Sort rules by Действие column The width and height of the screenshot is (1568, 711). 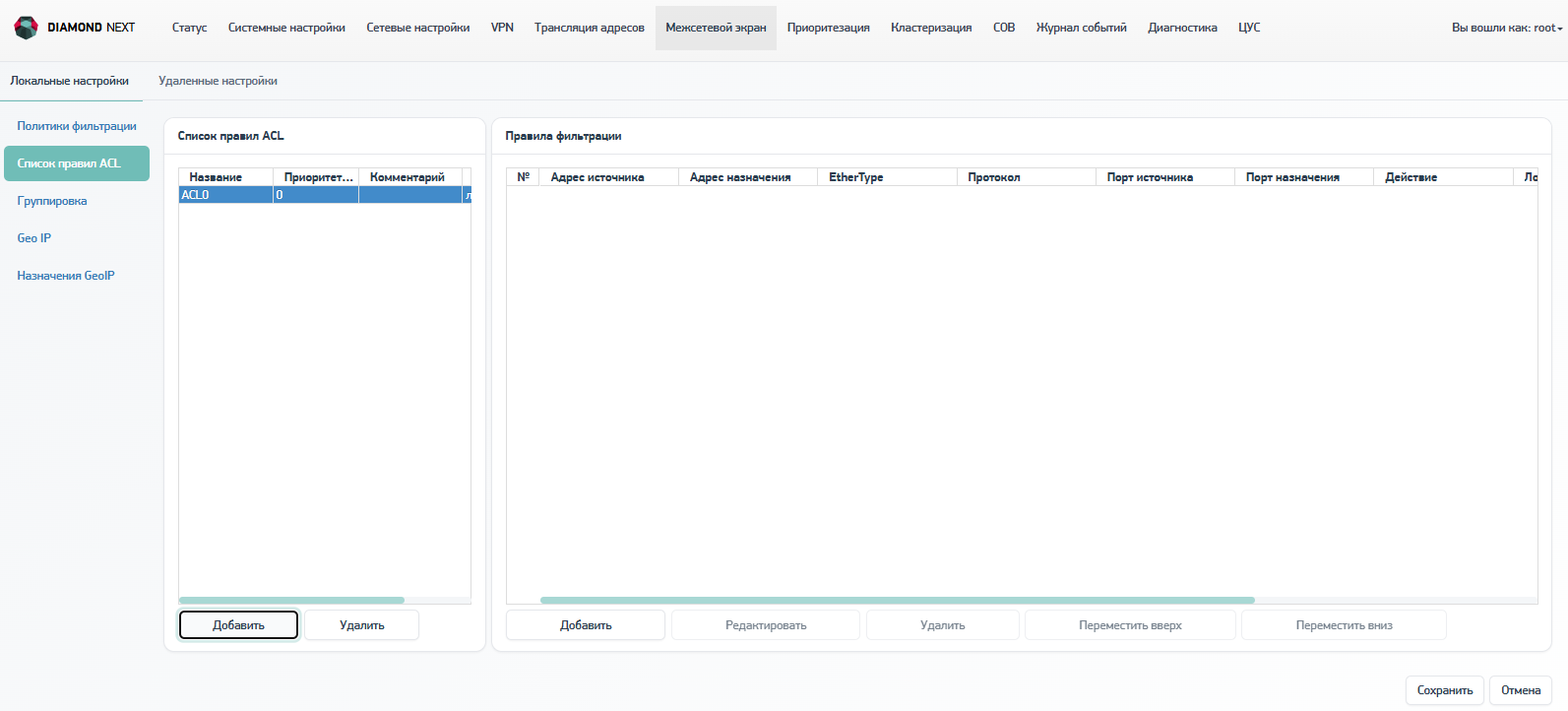click(x=1443, y=177)
